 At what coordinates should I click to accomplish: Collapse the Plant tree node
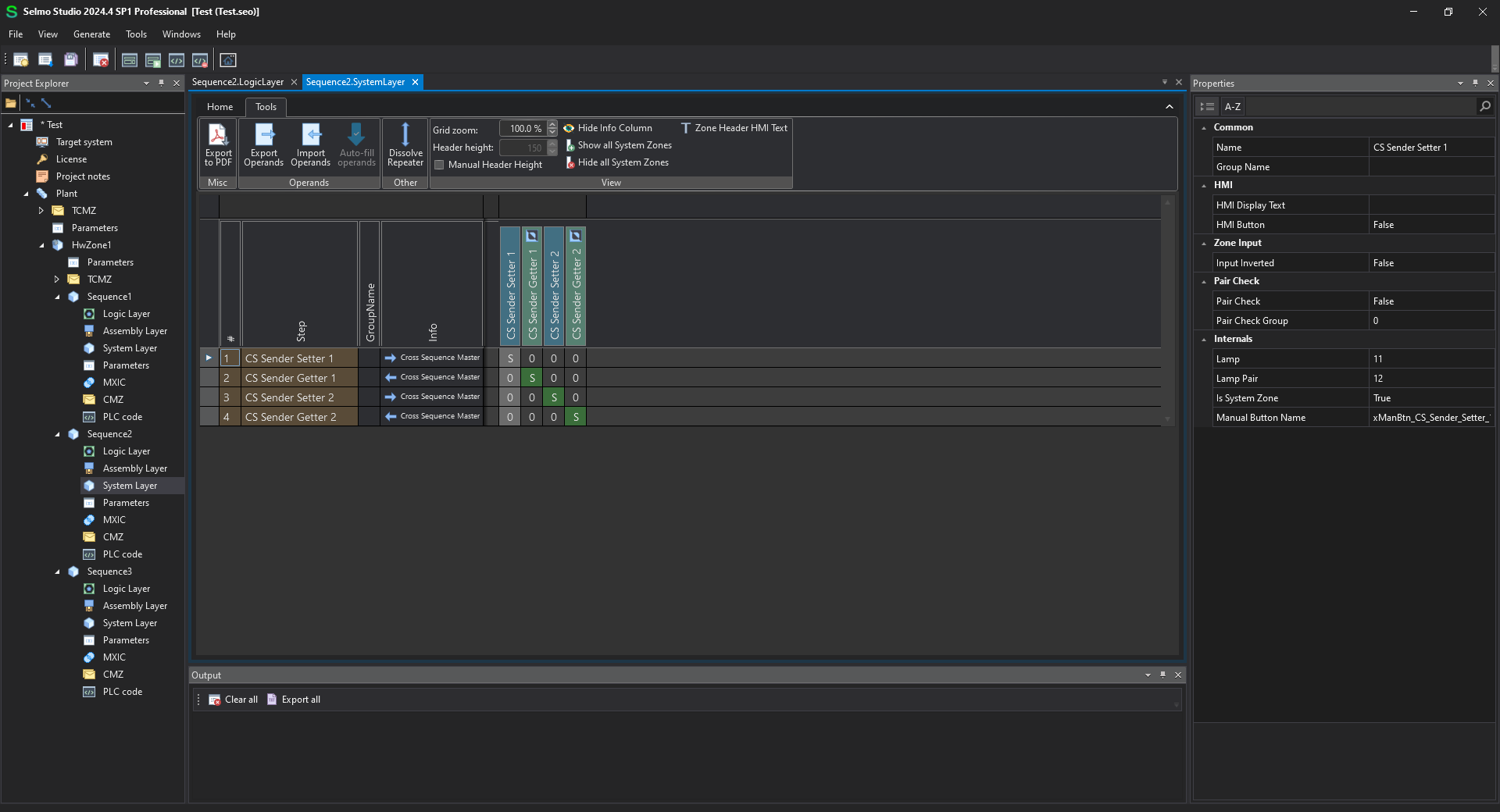tap(26, 194)
